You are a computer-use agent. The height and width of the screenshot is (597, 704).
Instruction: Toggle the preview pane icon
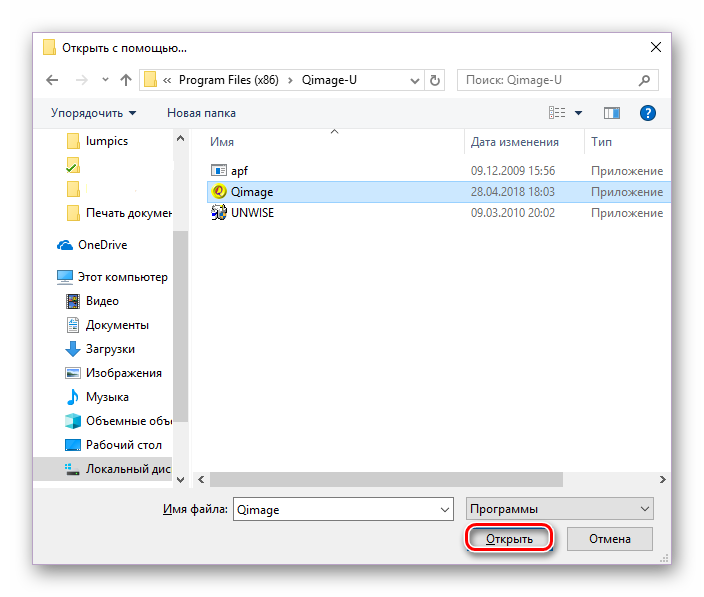pyautogui.click(x=612, y=113)
